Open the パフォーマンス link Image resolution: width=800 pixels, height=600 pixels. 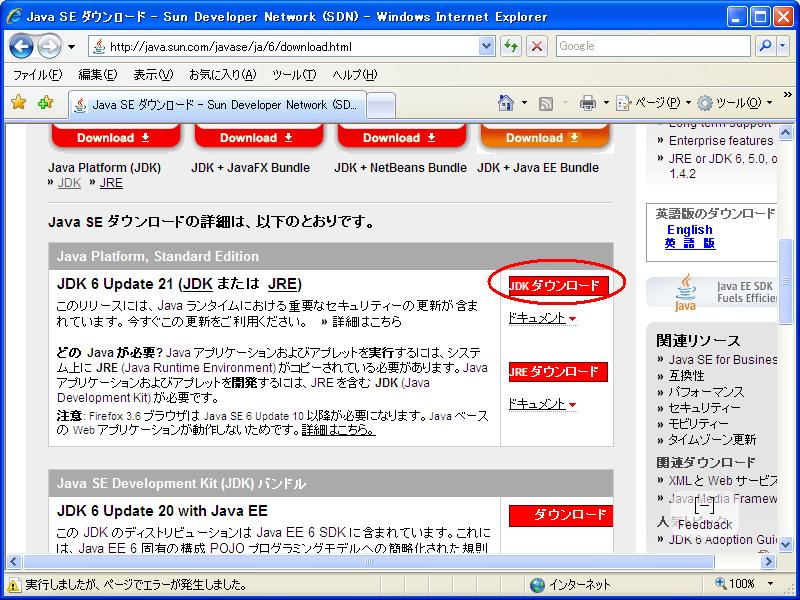pyautogui.click(x=707, y=392)
